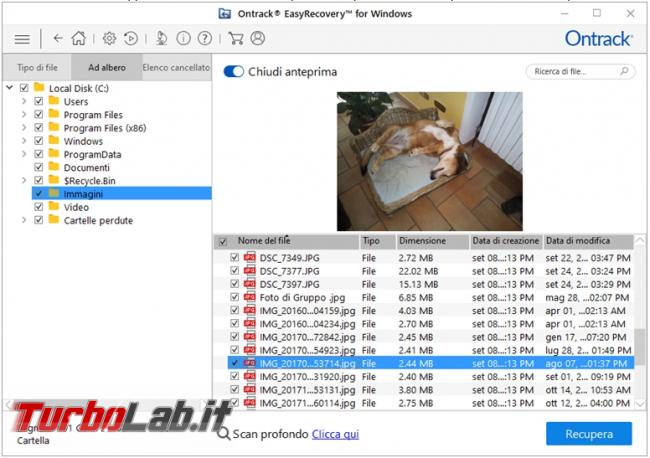The image size is (650, 458).
Task: Click the Recupera button
Action: pyautogui.click(x=589, y=434)
